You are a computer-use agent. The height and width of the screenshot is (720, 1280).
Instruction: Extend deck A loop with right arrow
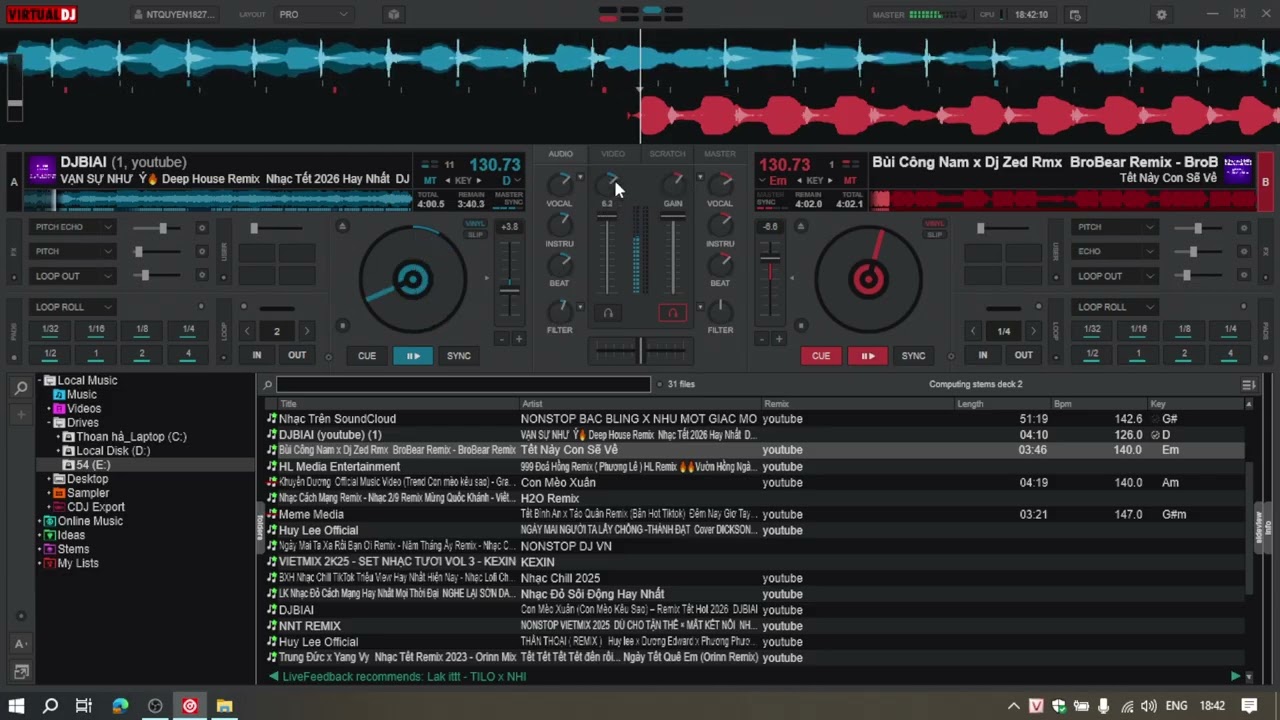(306, 331)
